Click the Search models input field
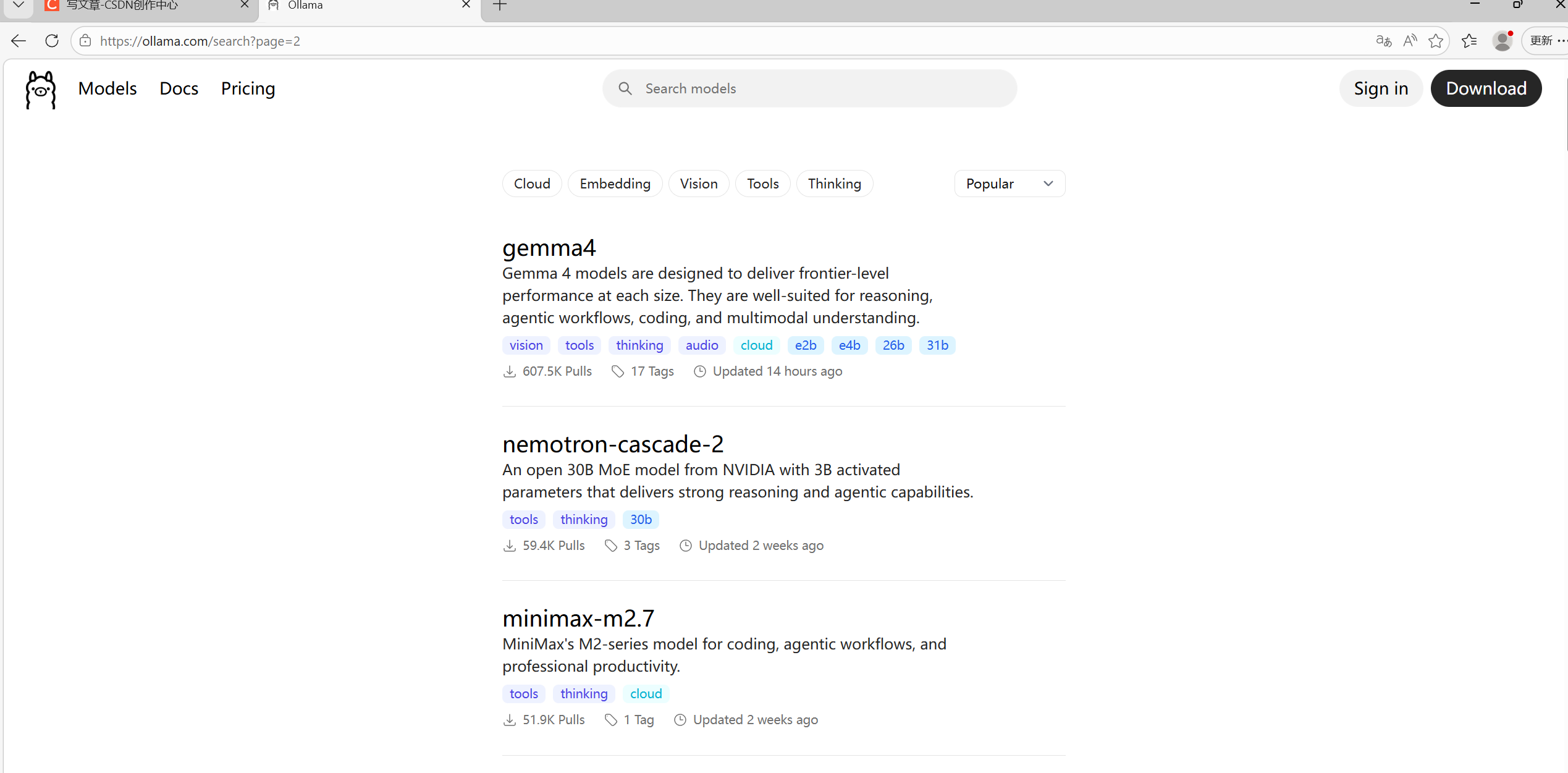Image resolution: width=1568 pixels, height=773 pixels. point(809,88)
